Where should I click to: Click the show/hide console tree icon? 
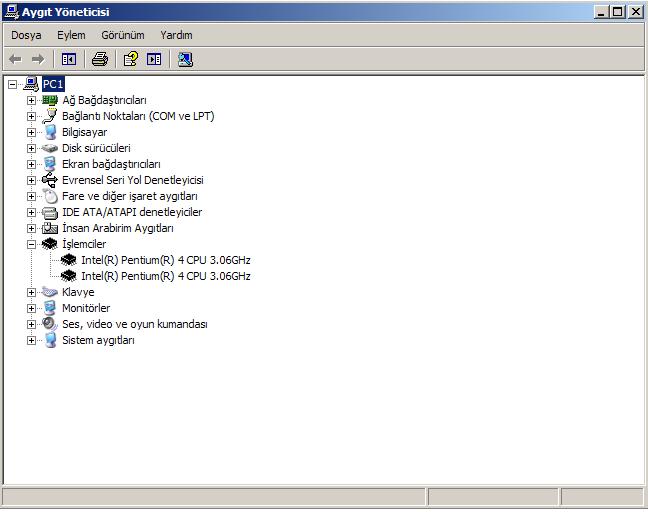point(69,59)
